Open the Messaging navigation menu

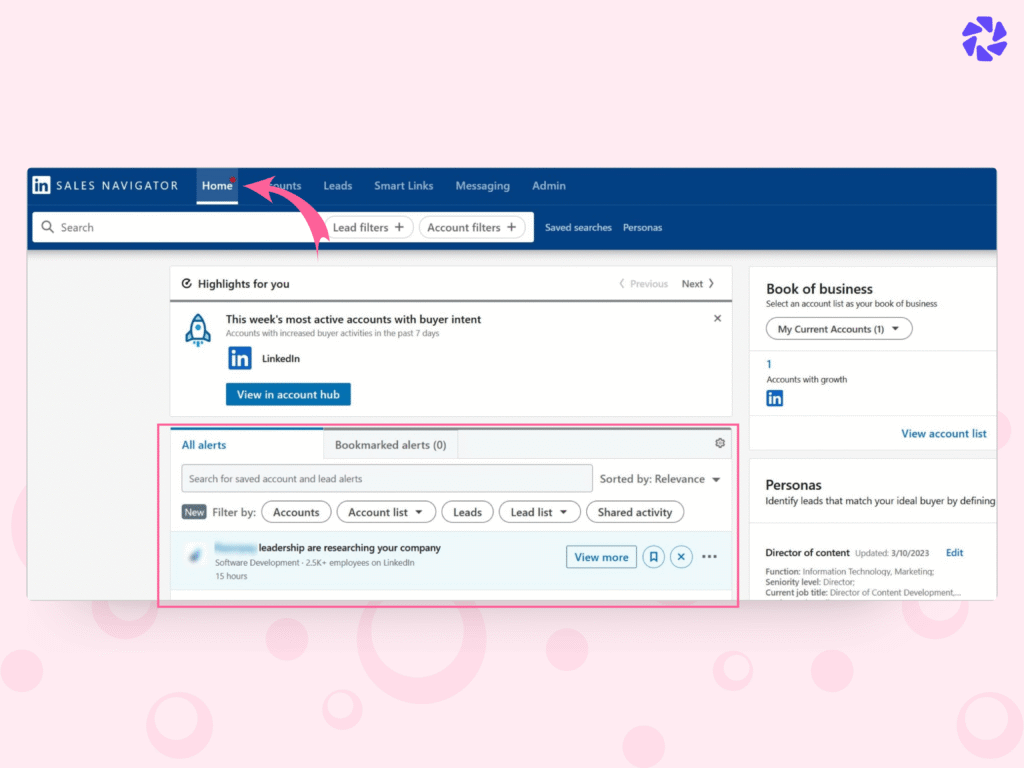click(x=483, y=185)
